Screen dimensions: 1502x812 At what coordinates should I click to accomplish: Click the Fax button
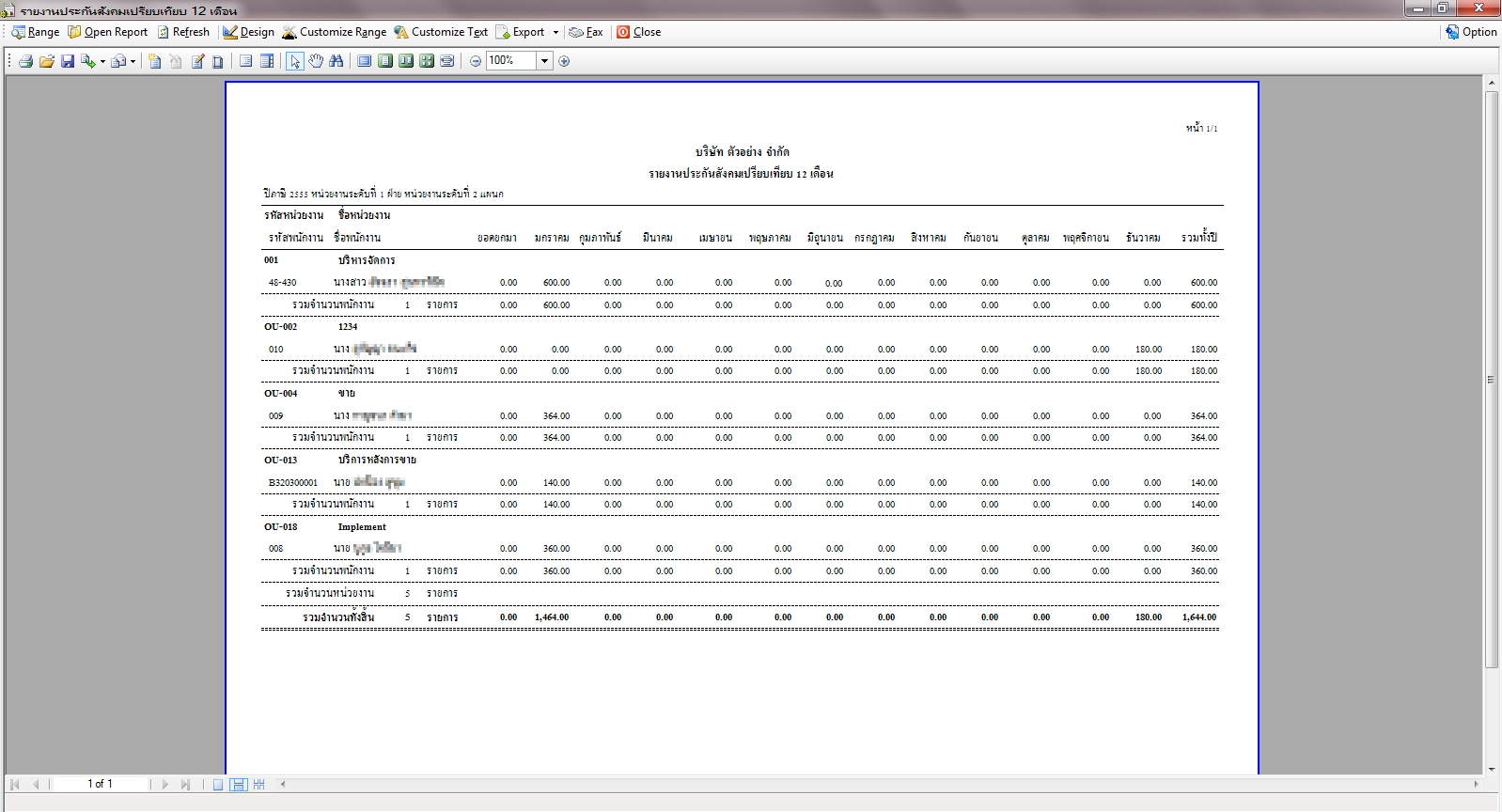pyautogui.click(x=587, y=32)
